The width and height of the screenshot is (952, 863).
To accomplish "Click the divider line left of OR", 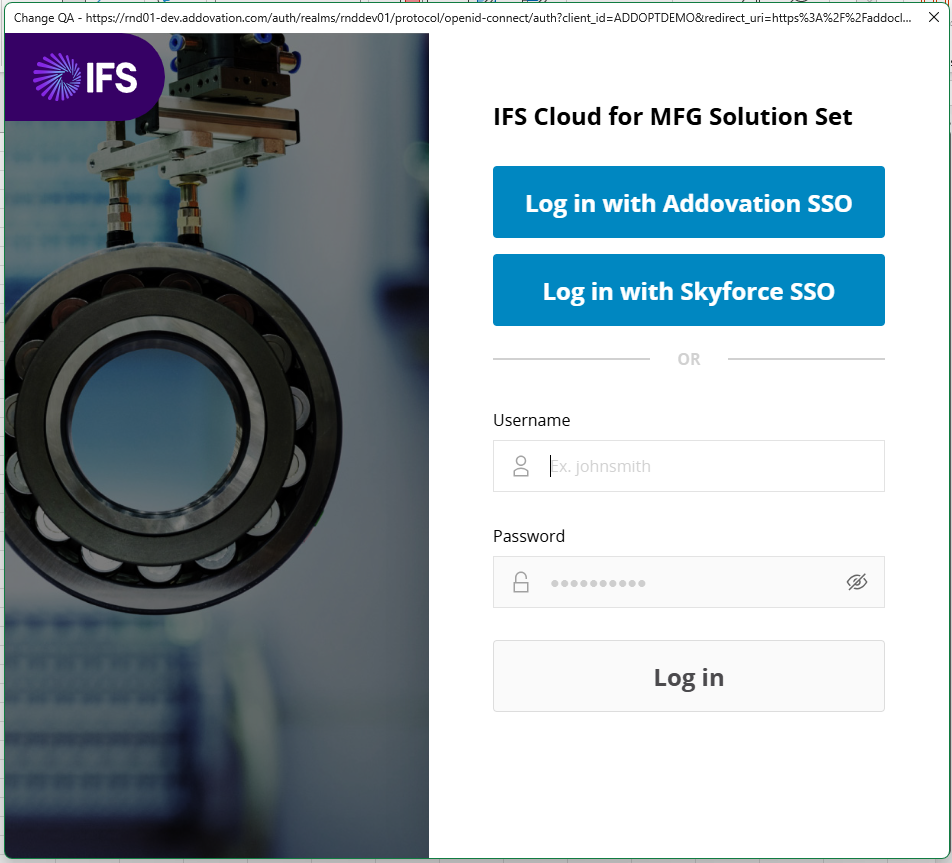I will click(x=570, y=359).
